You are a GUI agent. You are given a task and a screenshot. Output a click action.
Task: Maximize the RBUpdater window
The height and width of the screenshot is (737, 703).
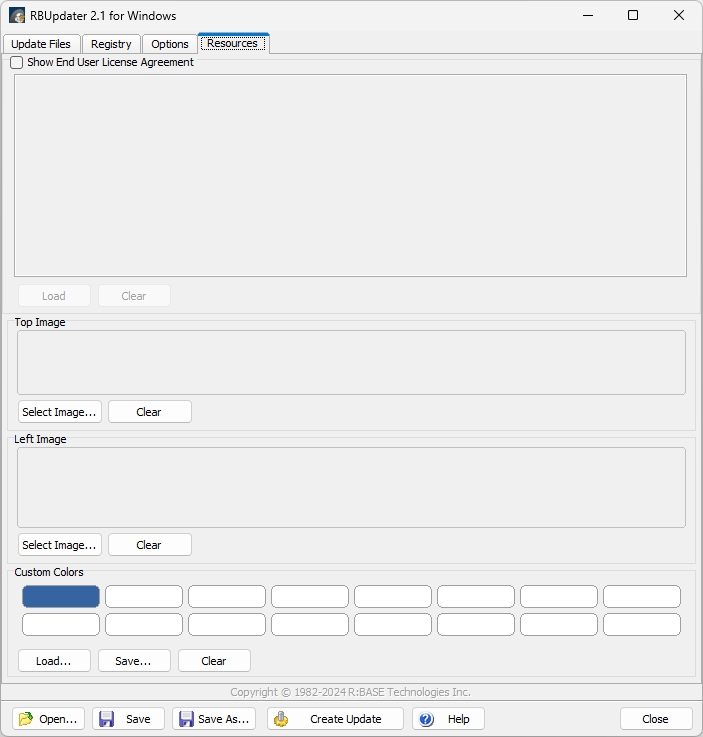tap(633, 15)
